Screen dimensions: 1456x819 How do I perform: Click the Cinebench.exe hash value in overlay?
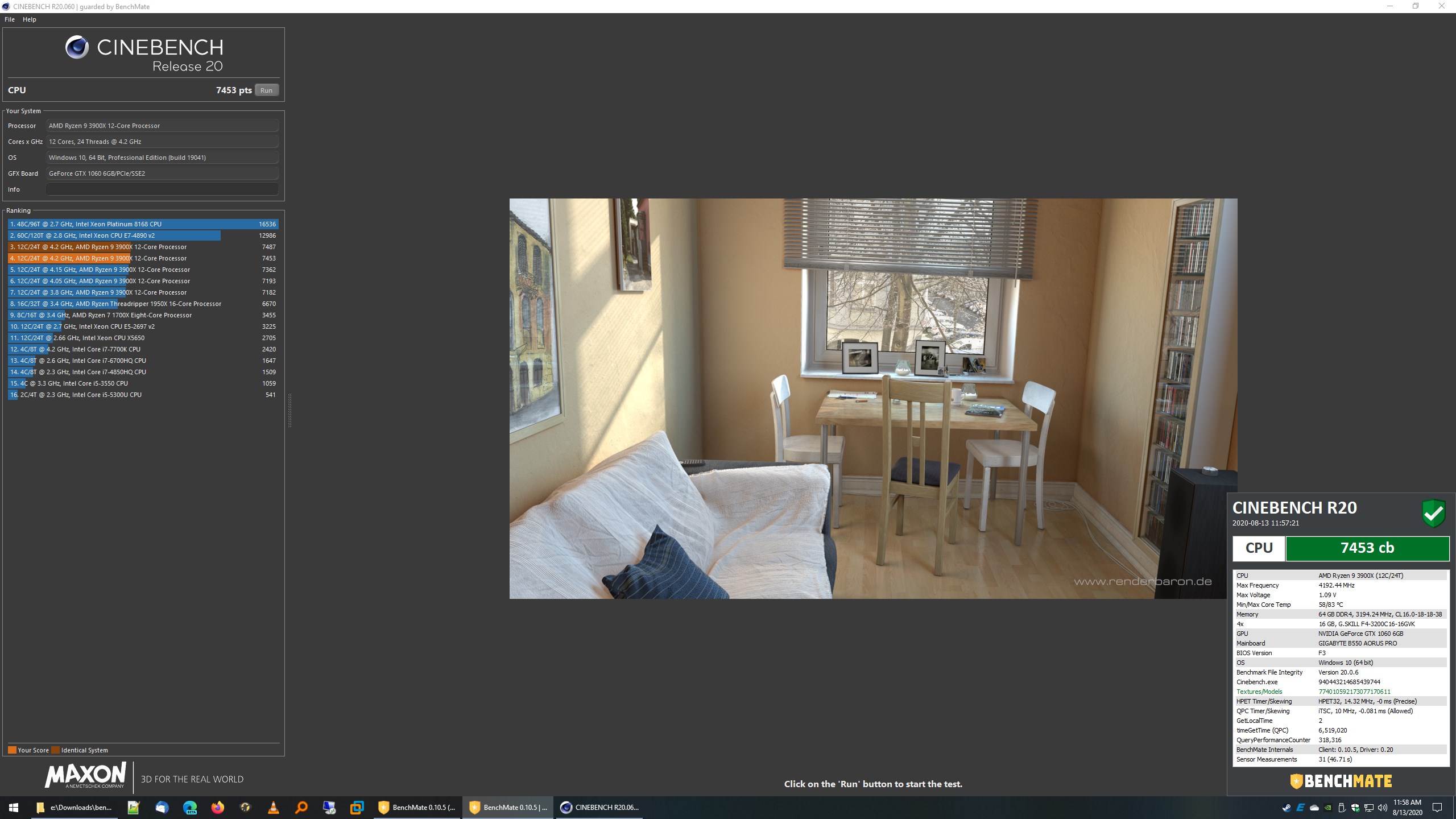[1349, 682]
